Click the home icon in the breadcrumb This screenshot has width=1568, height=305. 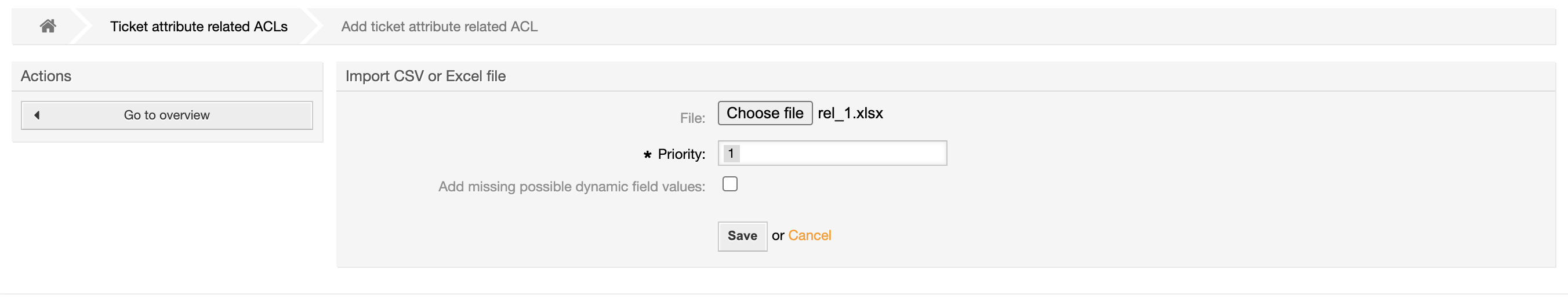click(x=48, y=26)
